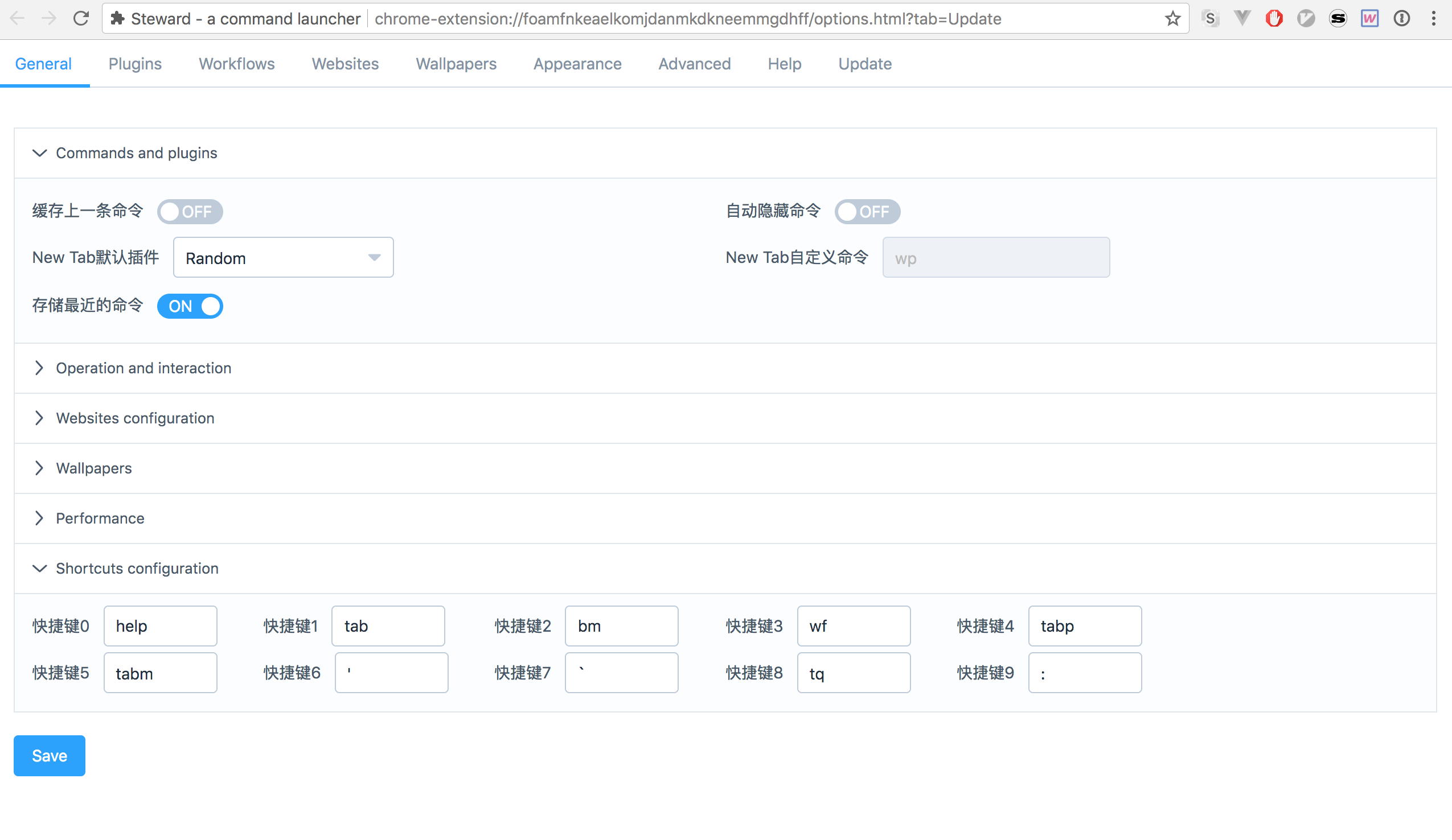Collapse the Shortcuts configuration section
Screen dimensions: 1452x840
pyautogui.click(x=137, y=569)
